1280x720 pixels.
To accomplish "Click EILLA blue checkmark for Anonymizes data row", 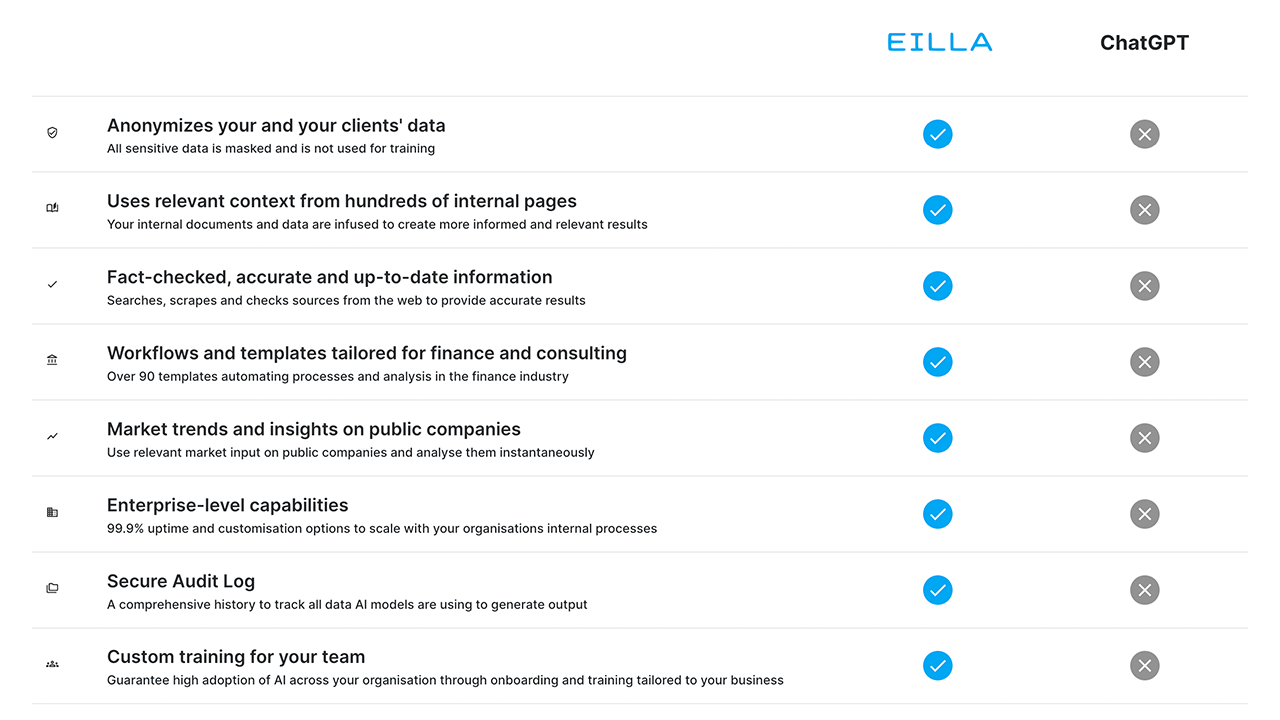I will pos(937,134).
